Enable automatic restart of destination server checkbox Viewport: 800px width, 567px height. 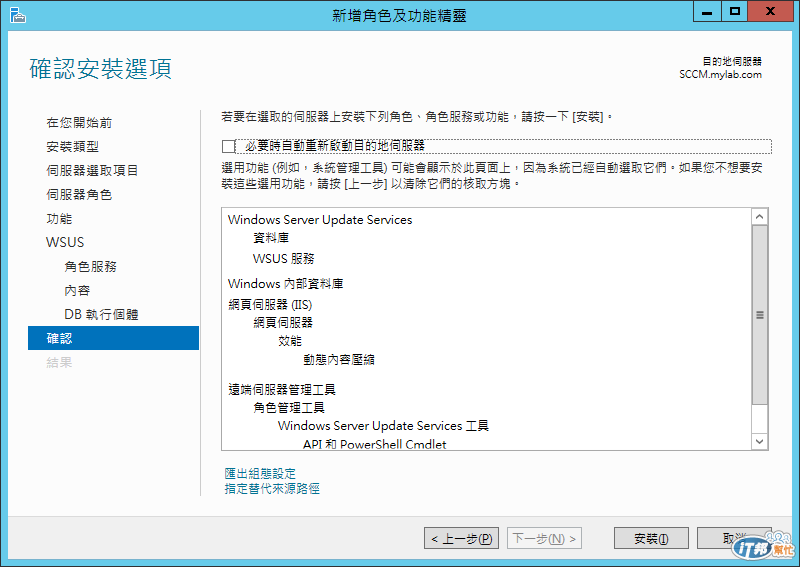228,146
